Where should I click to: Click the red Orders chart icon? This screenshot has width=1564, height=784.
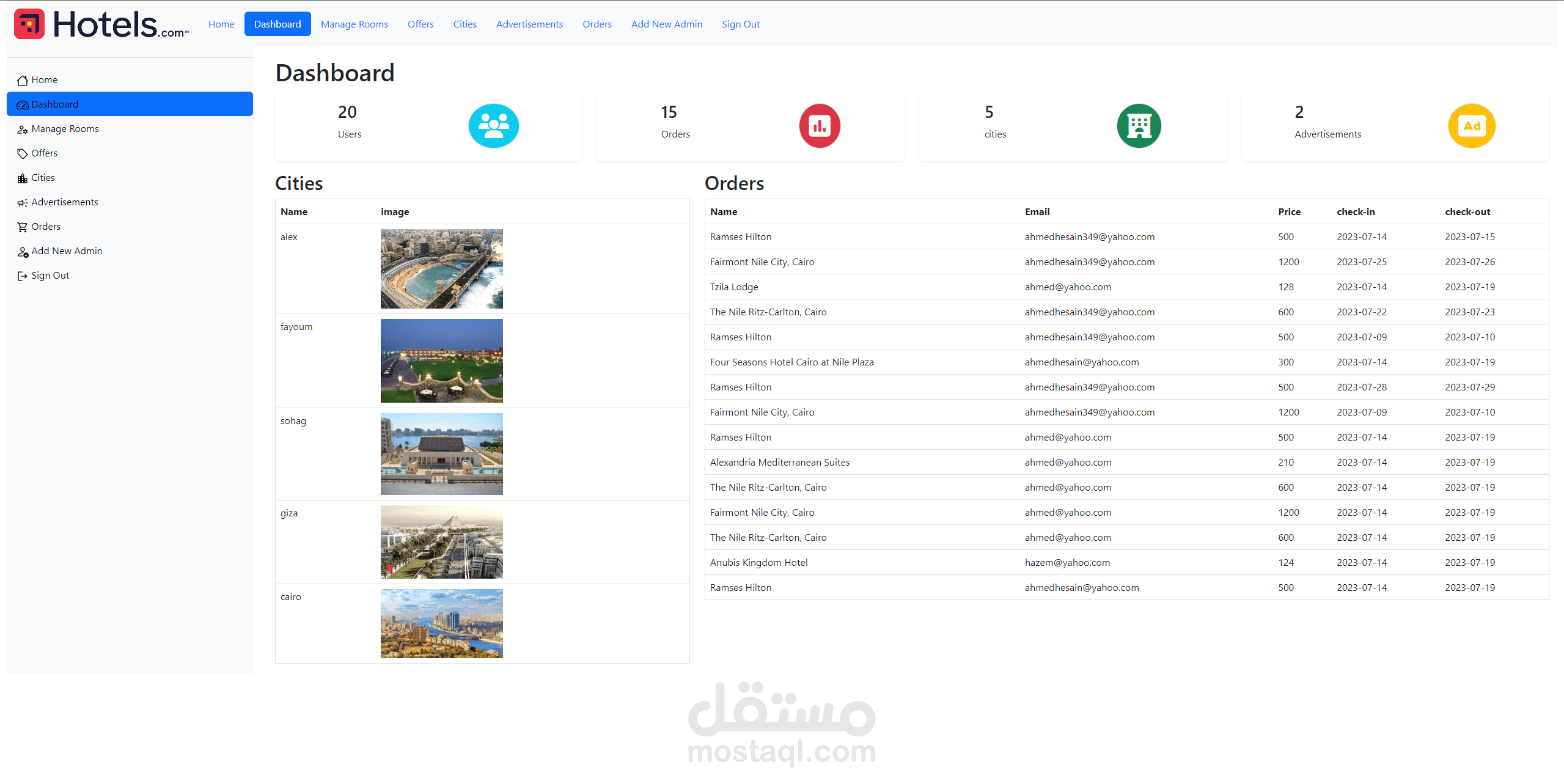click(819, 126)
